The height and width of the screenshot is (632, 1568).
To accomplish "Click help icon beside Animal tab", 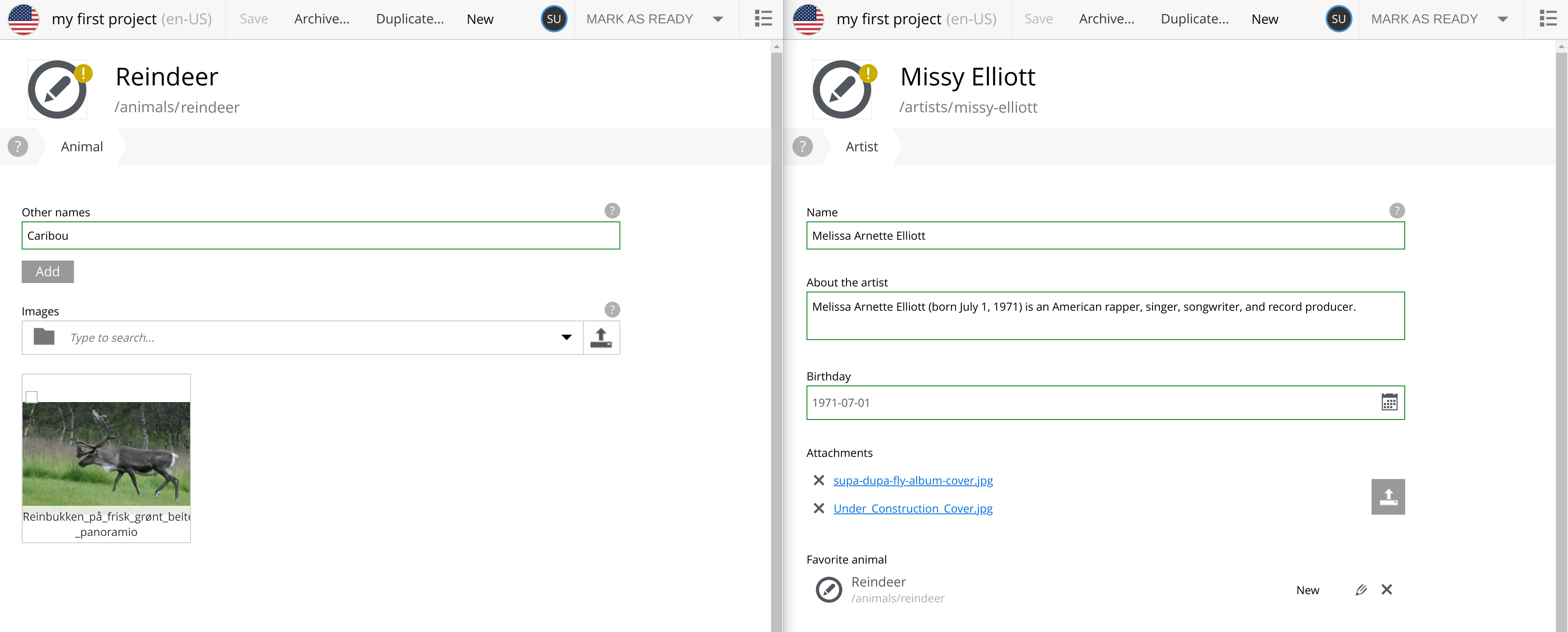I will coord(18,147).
